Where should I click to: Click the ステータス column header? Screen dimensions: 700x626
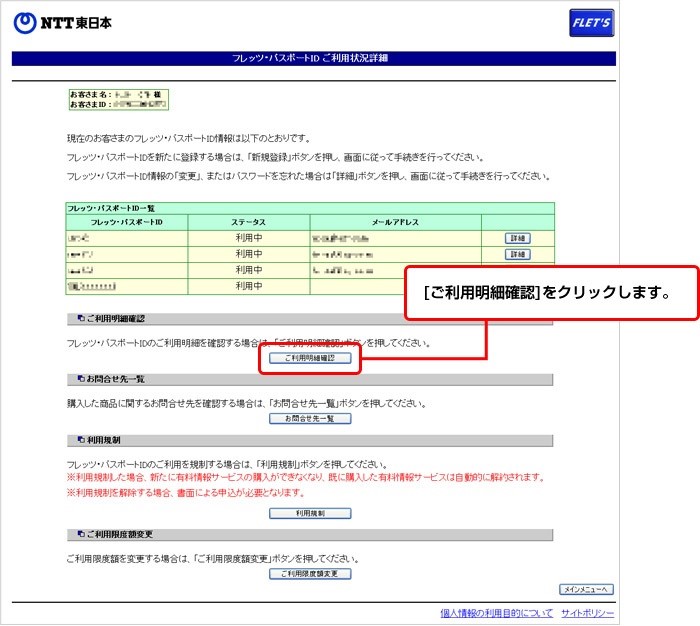248,221
